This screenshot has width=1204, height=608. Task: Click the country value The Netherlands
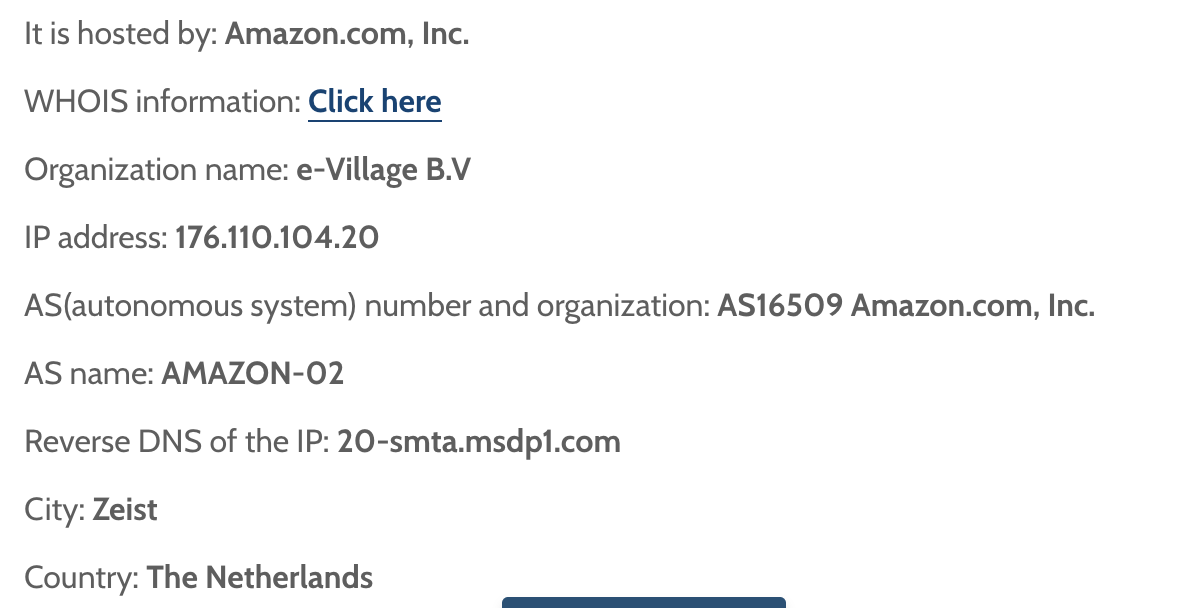coord(260,578)
